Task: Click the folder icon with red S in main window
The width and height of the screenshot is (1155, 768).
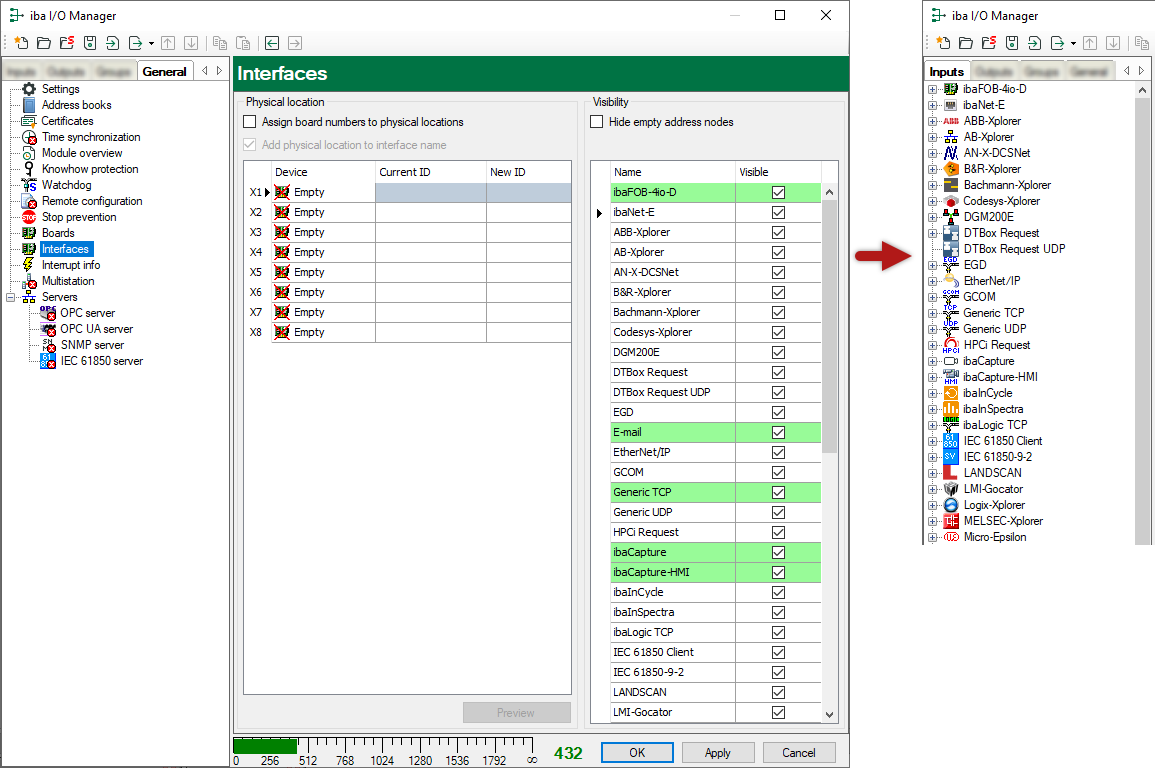Action: pyautogui.click(x=67, y=43)
